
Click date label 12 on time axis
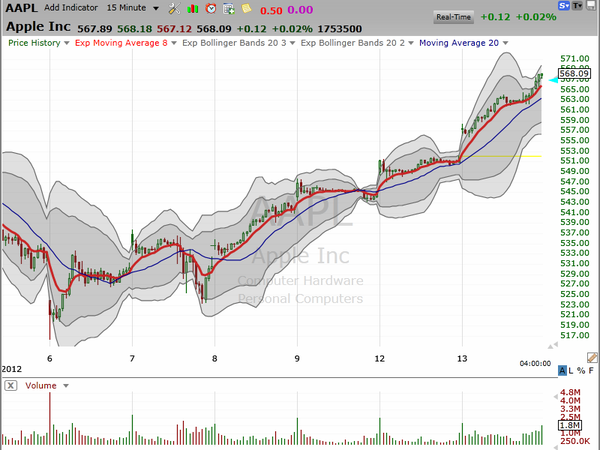click(x=380, y=359)
